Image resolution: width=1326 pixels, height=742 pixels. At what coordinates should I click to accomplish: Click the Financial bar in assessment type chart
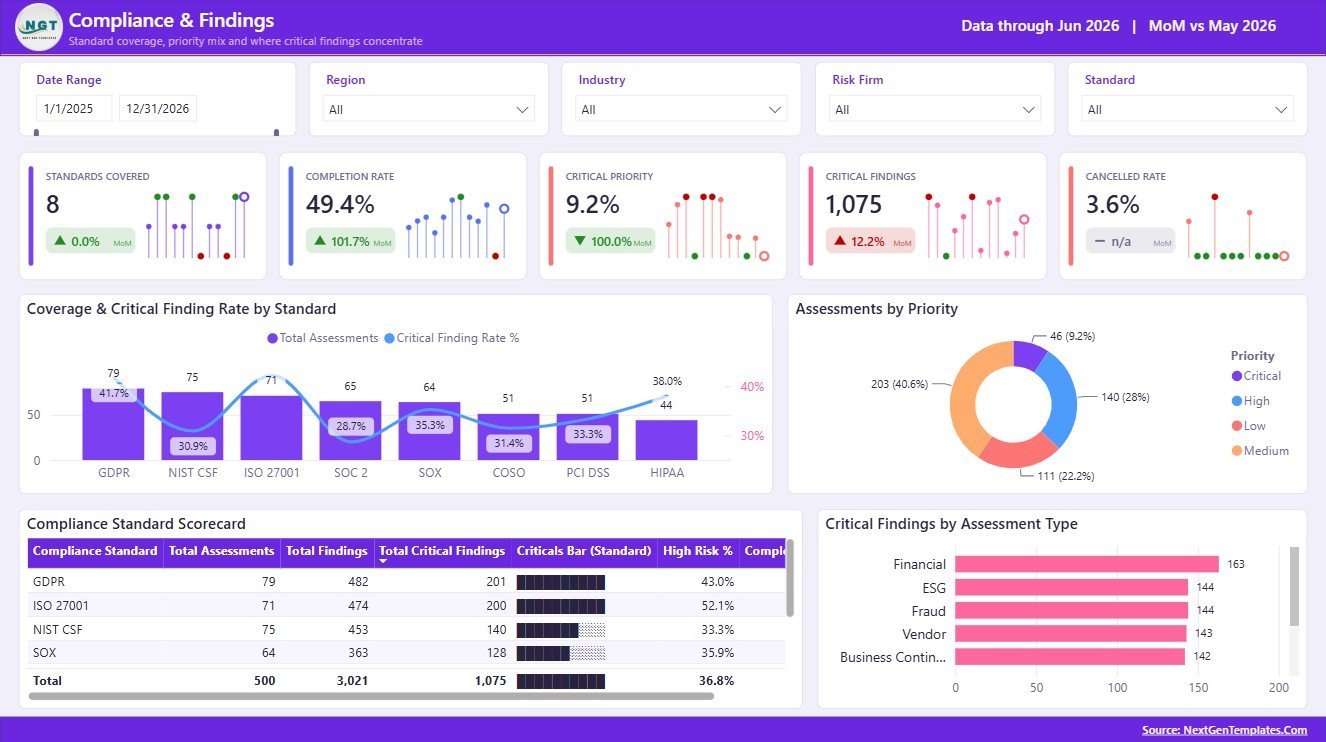(x=1087, y=564)
